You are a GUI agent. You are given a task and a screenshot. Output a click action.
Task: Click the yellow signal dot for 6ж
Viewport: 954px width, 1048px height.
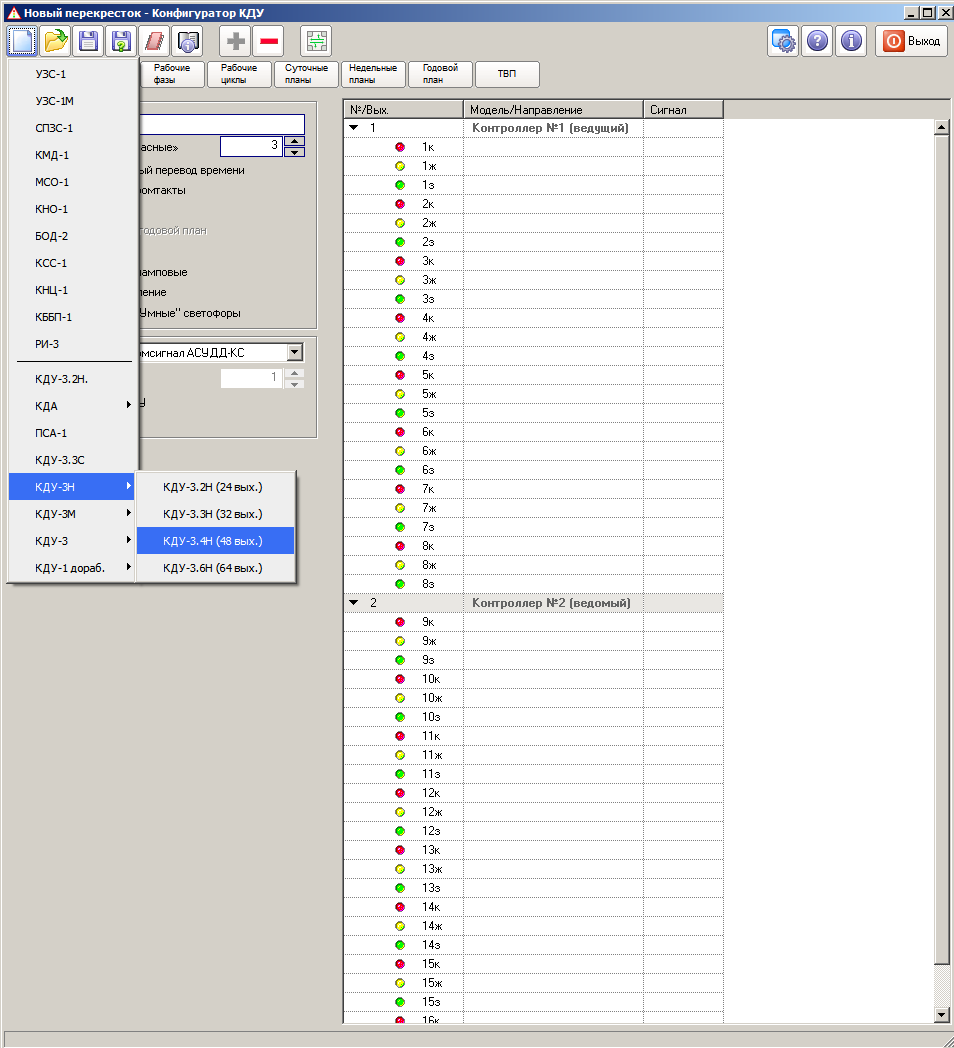[x=400, y=451]
